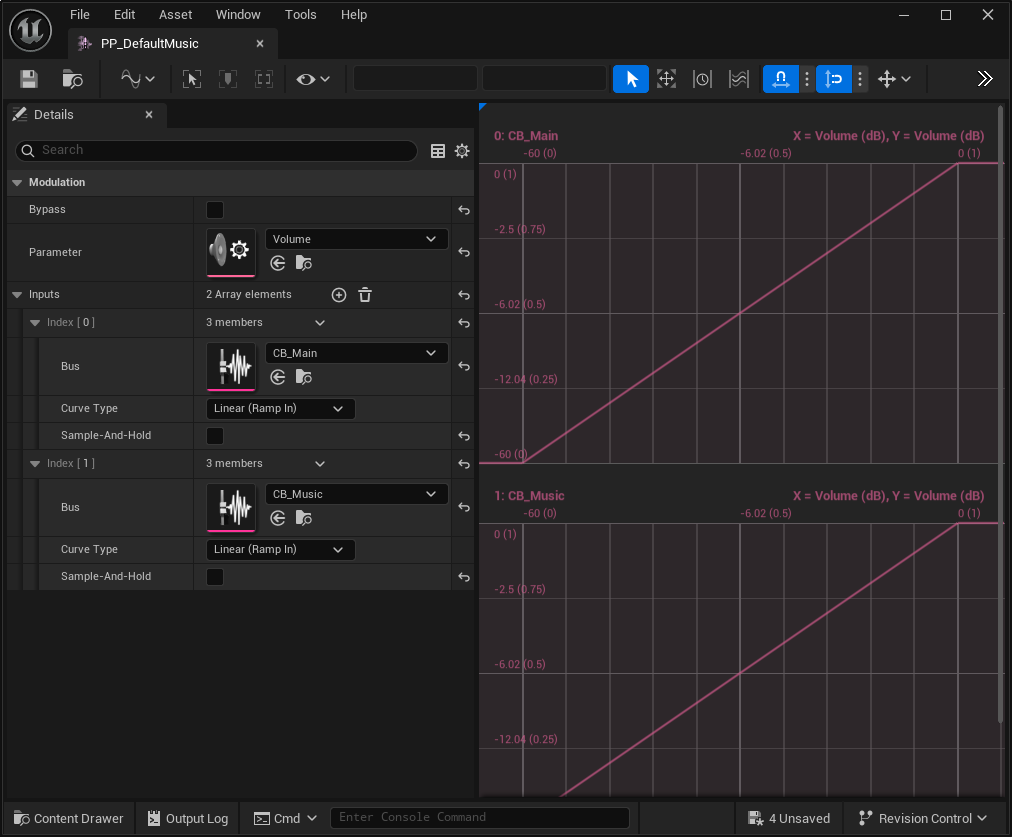
Task: Open Index [1] Curve Type dropdown
Action: [x=280, y=550]
